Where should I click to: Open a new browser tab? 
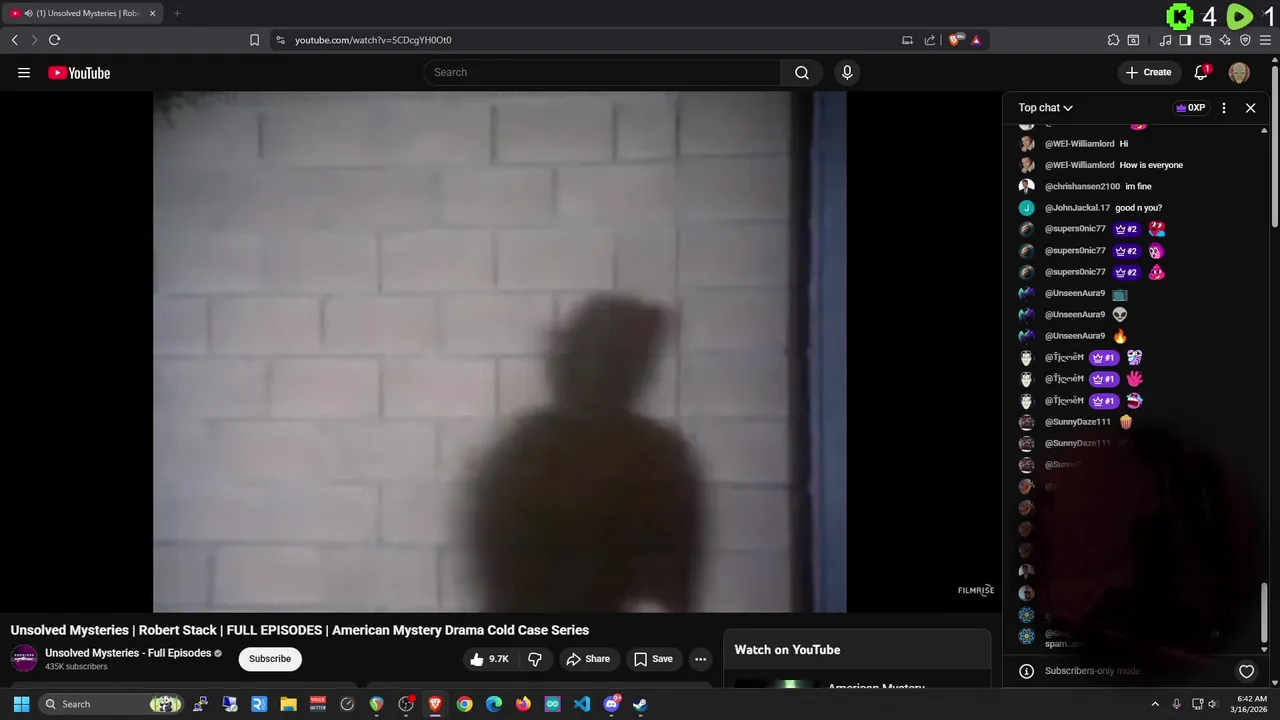pyautogui.click(x=177, y=13)
